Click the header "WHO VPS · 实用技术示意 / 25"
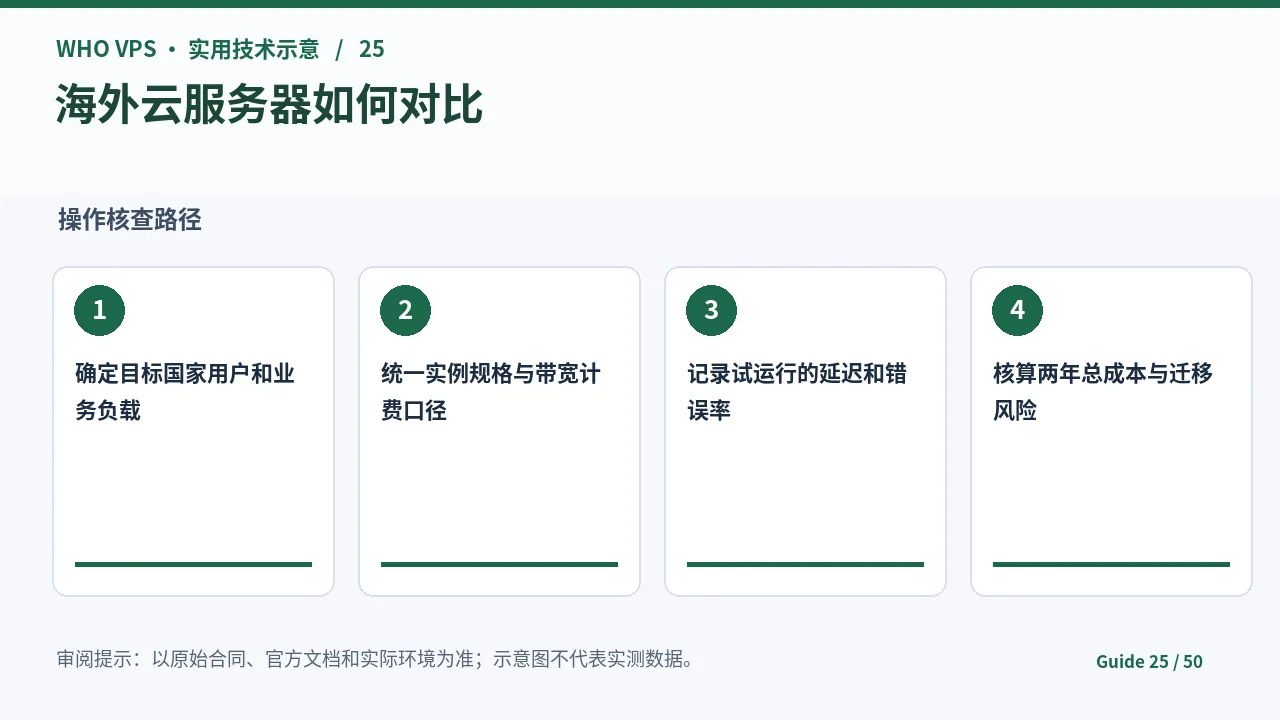This screenshot has height=720, width=1280. (220, 49)
